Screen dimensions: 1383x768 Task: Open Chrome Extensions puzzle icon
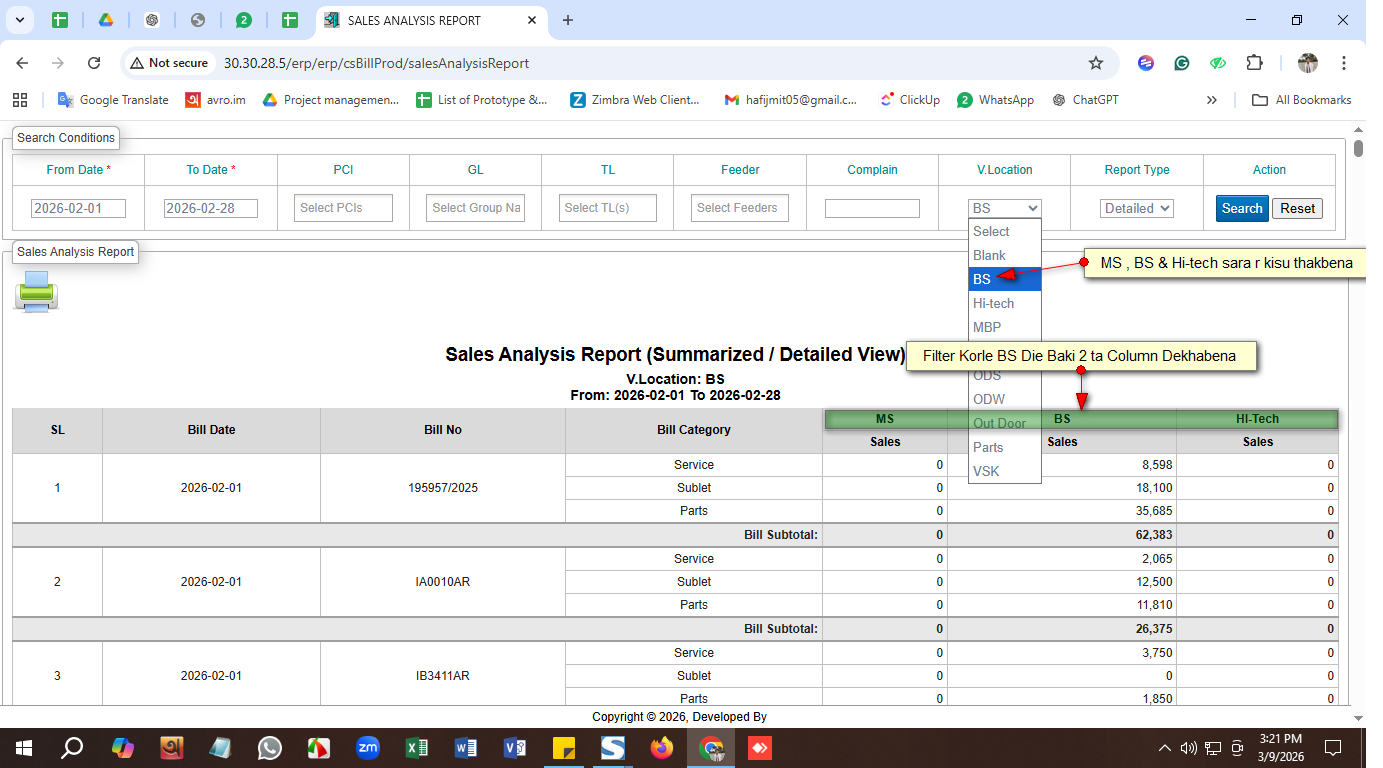[1254, 63]
